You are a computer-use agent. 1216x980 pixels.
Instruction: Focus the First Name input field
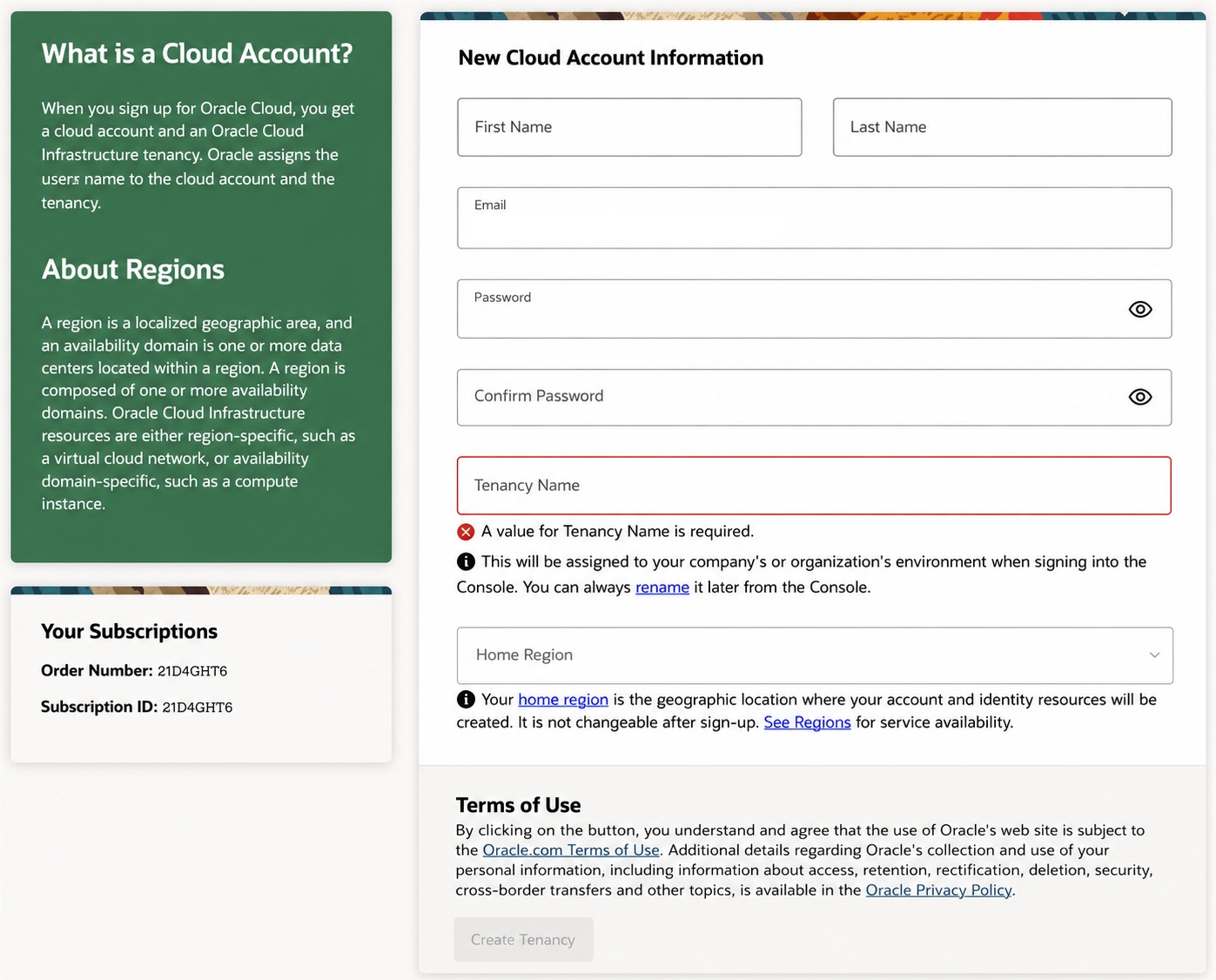tap(629, 127)
